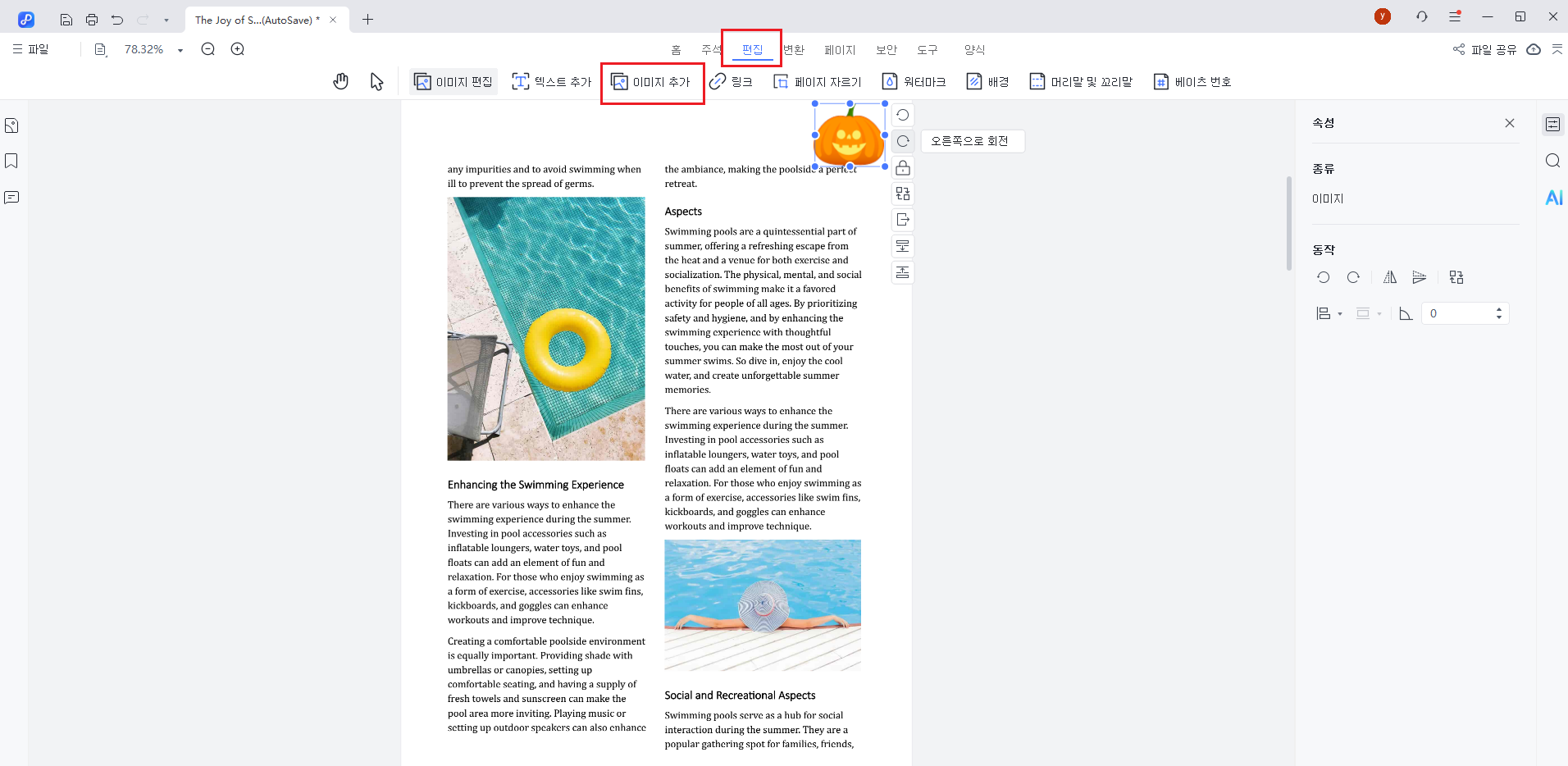Rotate the image counterclockwise in 동작 panel
The height and width of the screenshot is (766, 1568).
point(1323,277)
